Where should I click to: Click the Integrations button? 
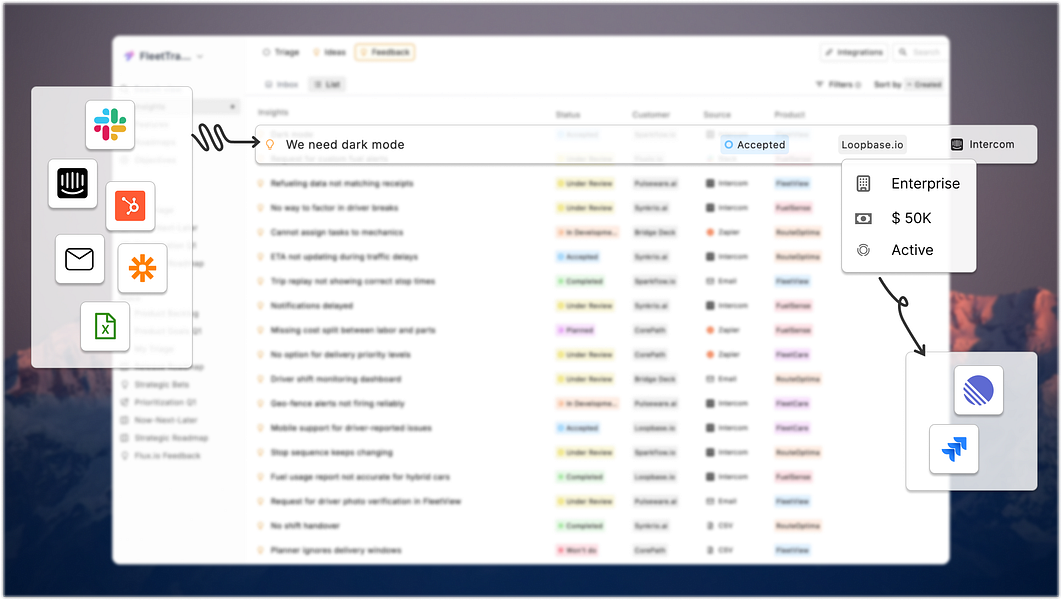point(855,52)
